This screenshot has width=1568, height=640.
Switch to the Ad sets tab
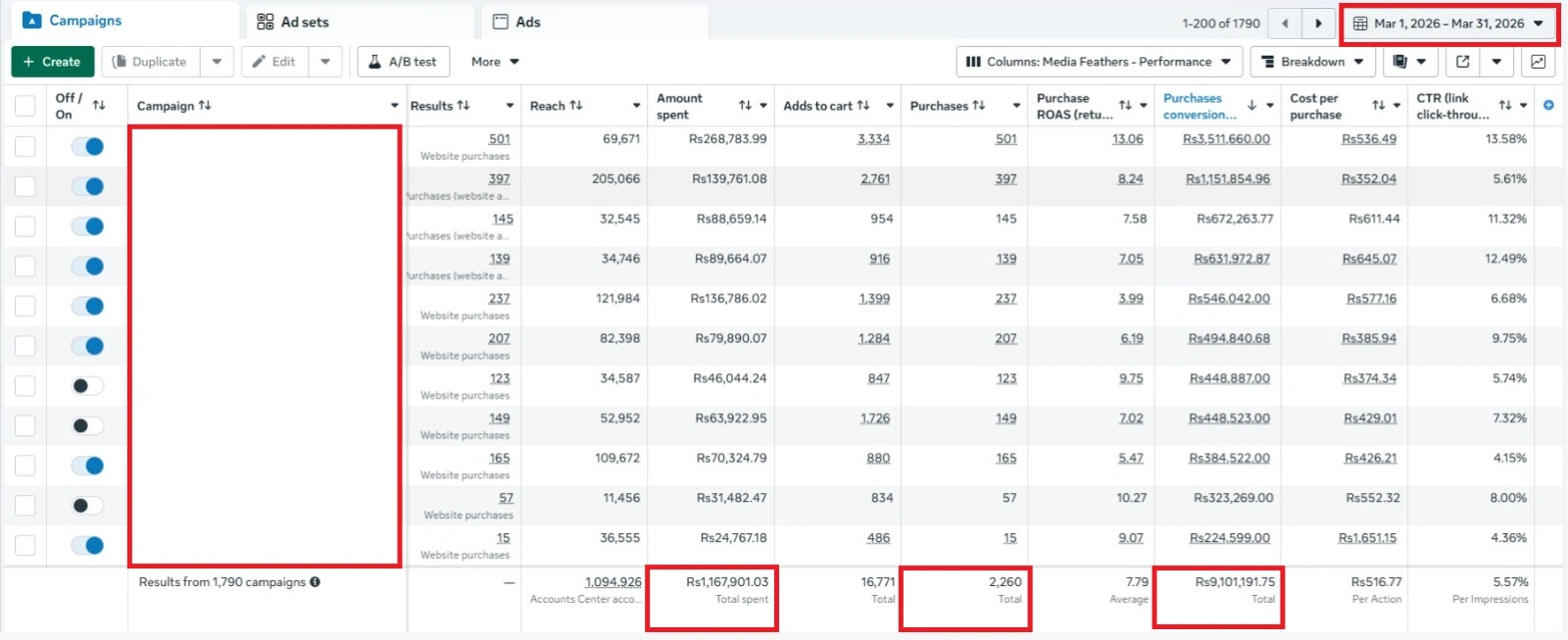point(293,22)
